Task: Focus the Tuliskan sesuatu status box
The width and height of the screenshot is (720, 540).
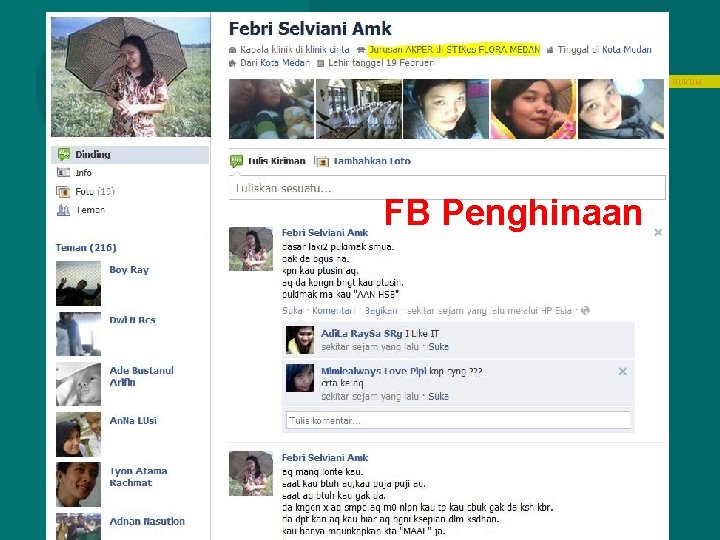Action: click(447, 188)
